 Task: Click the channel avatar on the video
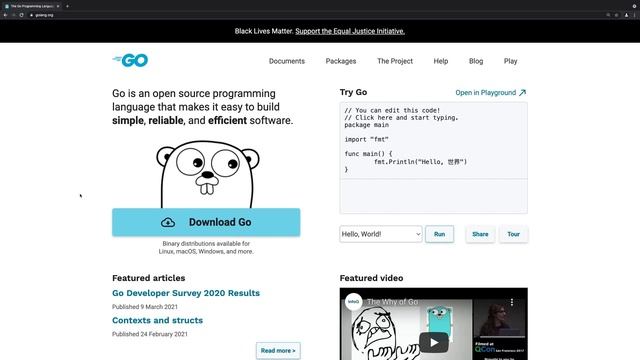(x=353, y=302)
